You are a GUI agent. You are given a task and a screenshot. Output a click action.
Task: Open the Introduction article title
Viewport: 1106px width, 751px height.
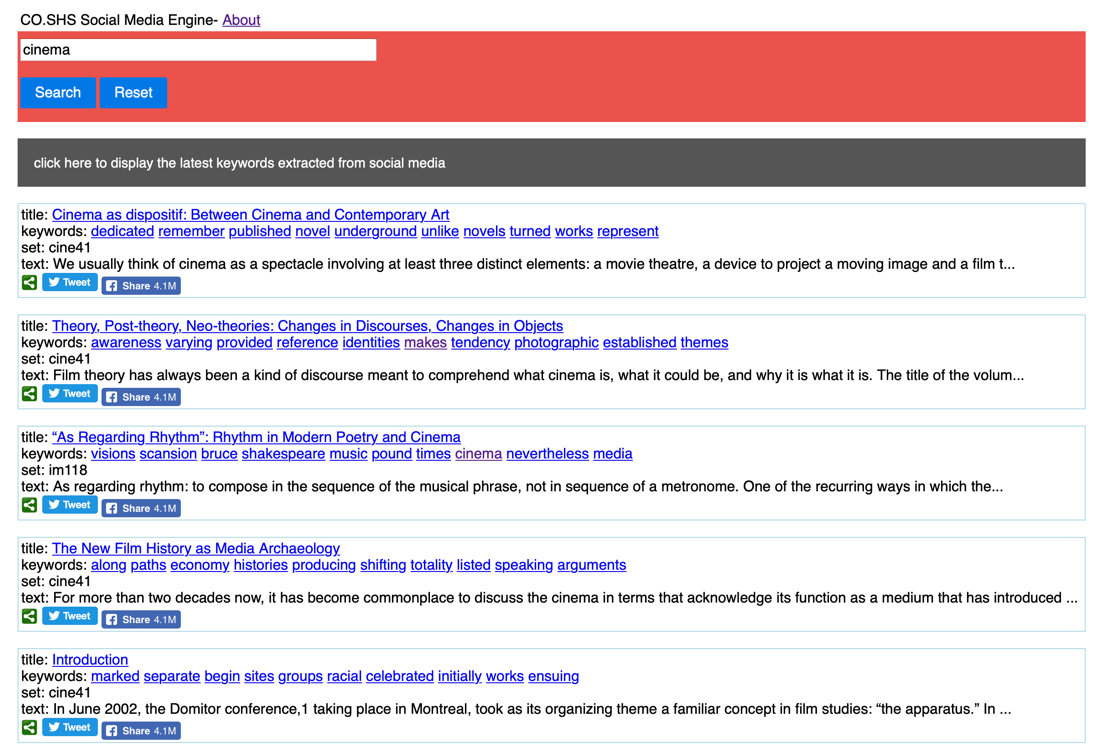(90, 660)
